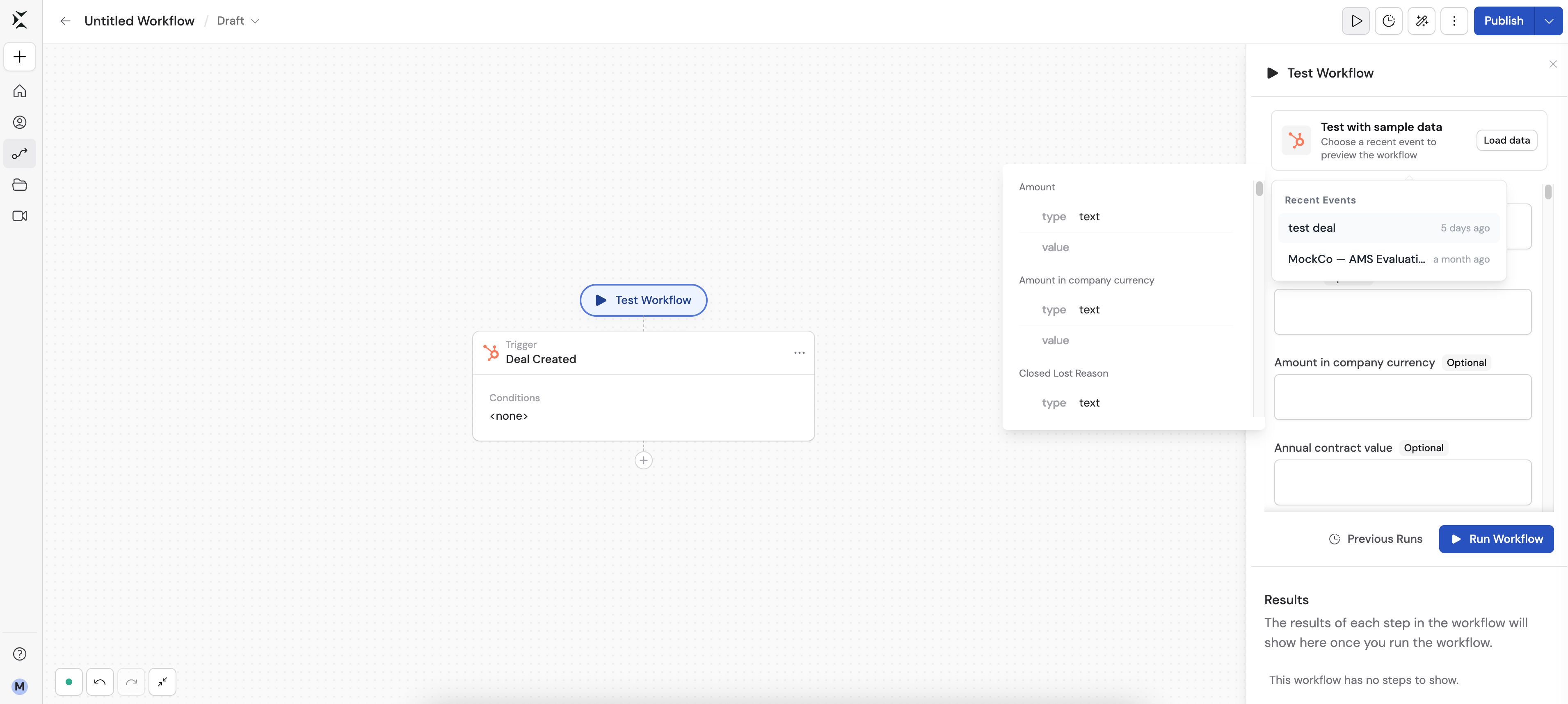The width and height of the screenshot is (1568, 704).
Task: Click 'Amount in company currency' in preview popup
Action: pyautogui.click(x=1086, y=281)
